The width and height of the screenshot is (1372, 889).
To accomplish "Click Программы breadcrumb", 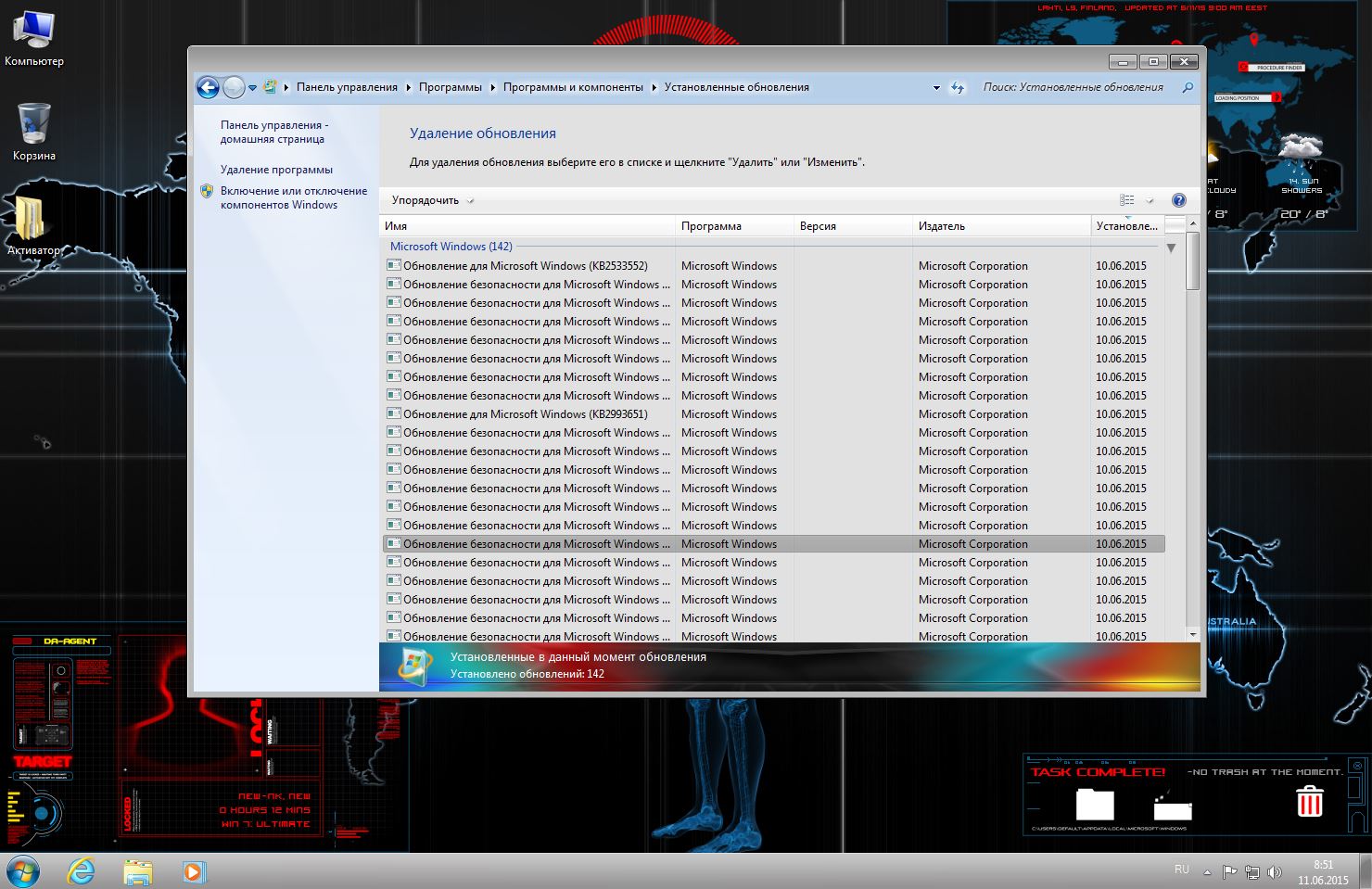I will tap(451, 87).
